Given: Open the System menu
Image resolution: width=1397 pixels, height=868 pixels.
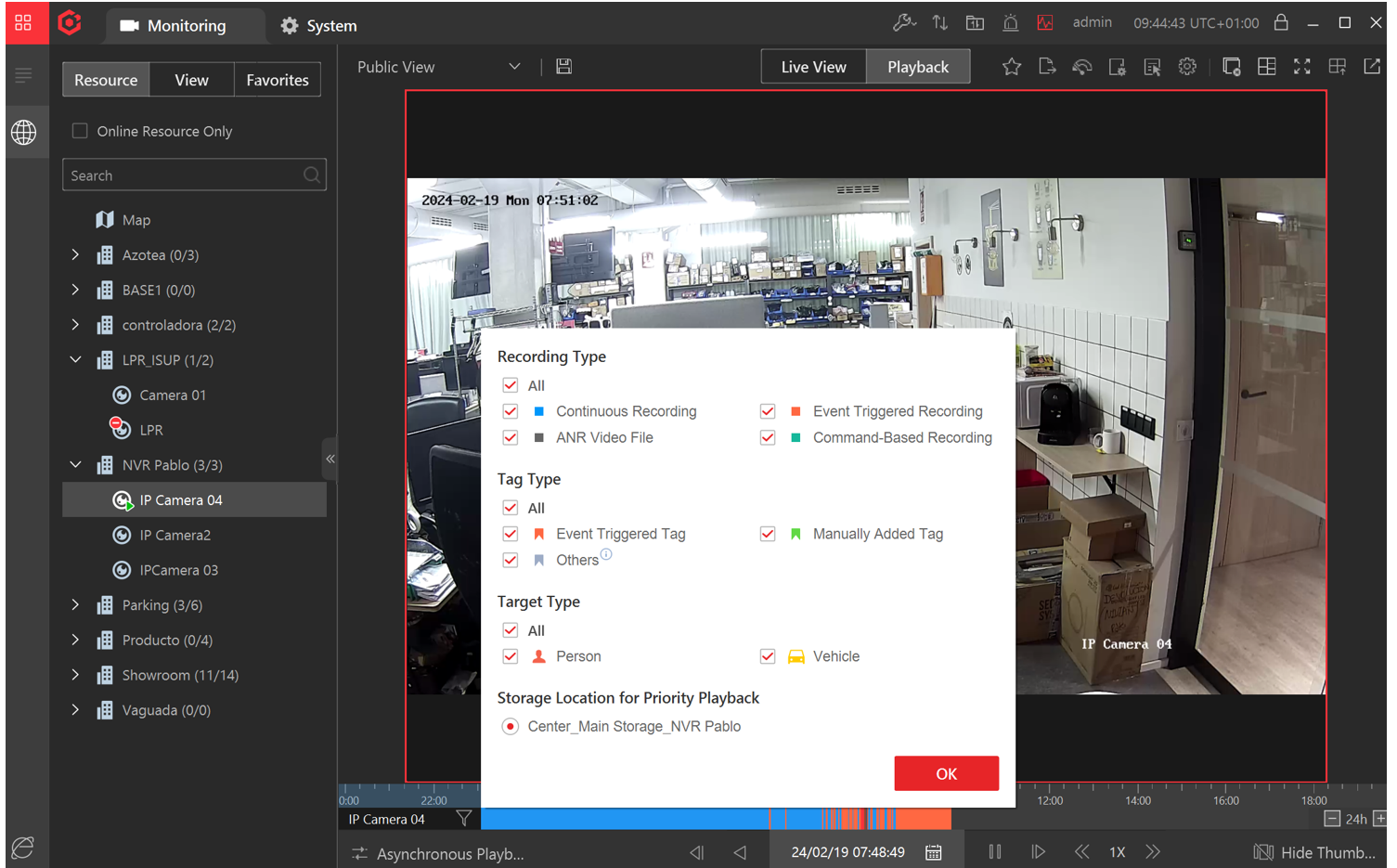Looking at the screenshot, I should pos(318,25).
